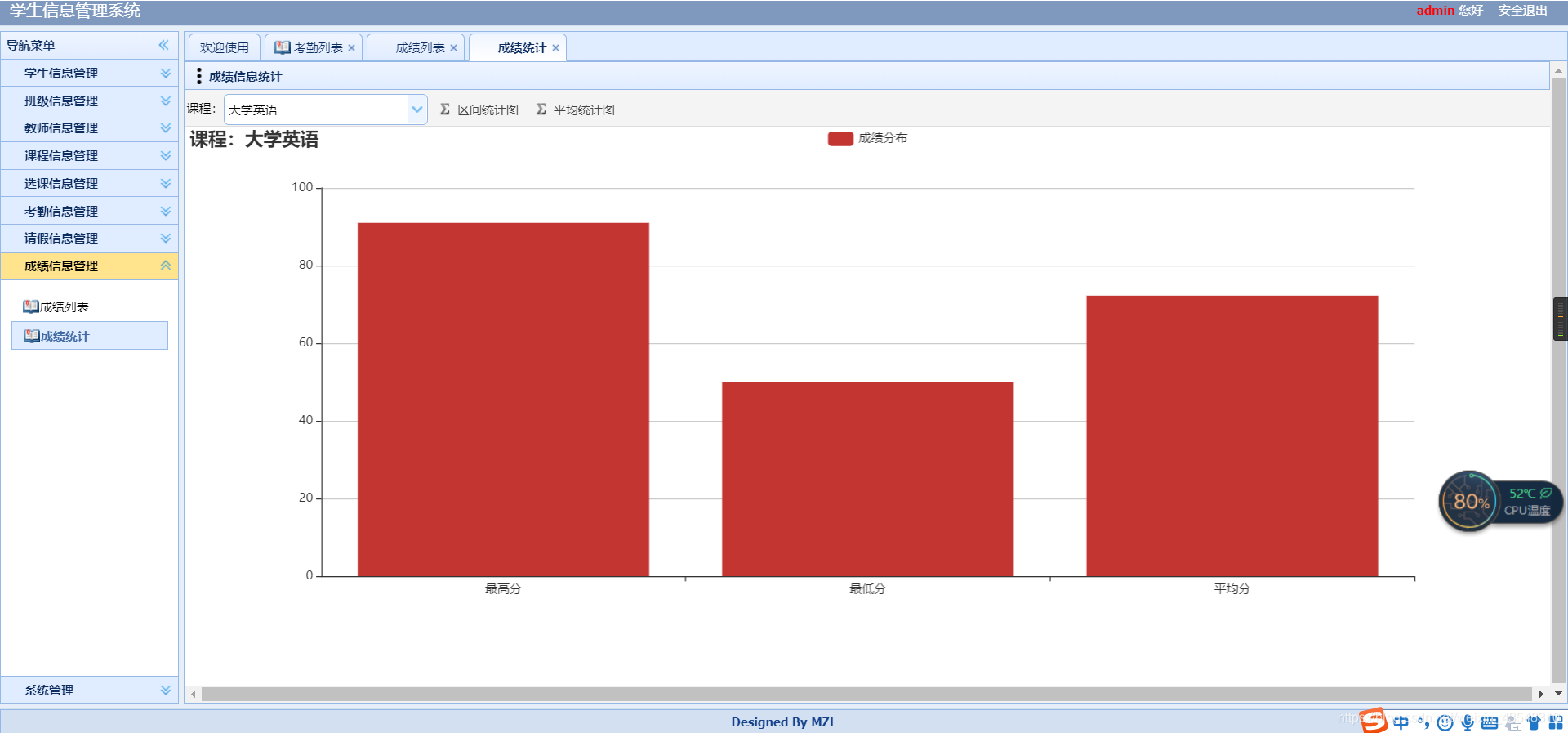Click the 课程：大学英语 chart title
The width and height of the screenshot is (1568, 733).
[x=254, y=140]
